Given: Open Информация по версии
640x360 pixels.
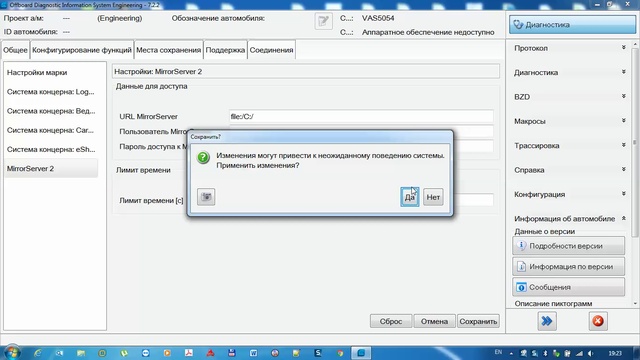Looking at the screenshot, I should click(568, 267).
